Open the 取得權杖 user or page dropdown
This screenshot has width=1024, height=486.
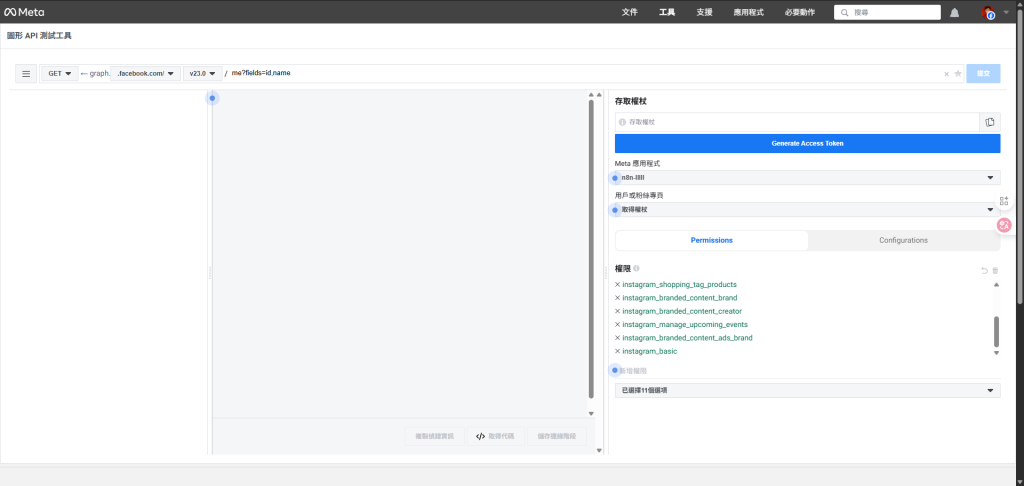pos(807,210)
